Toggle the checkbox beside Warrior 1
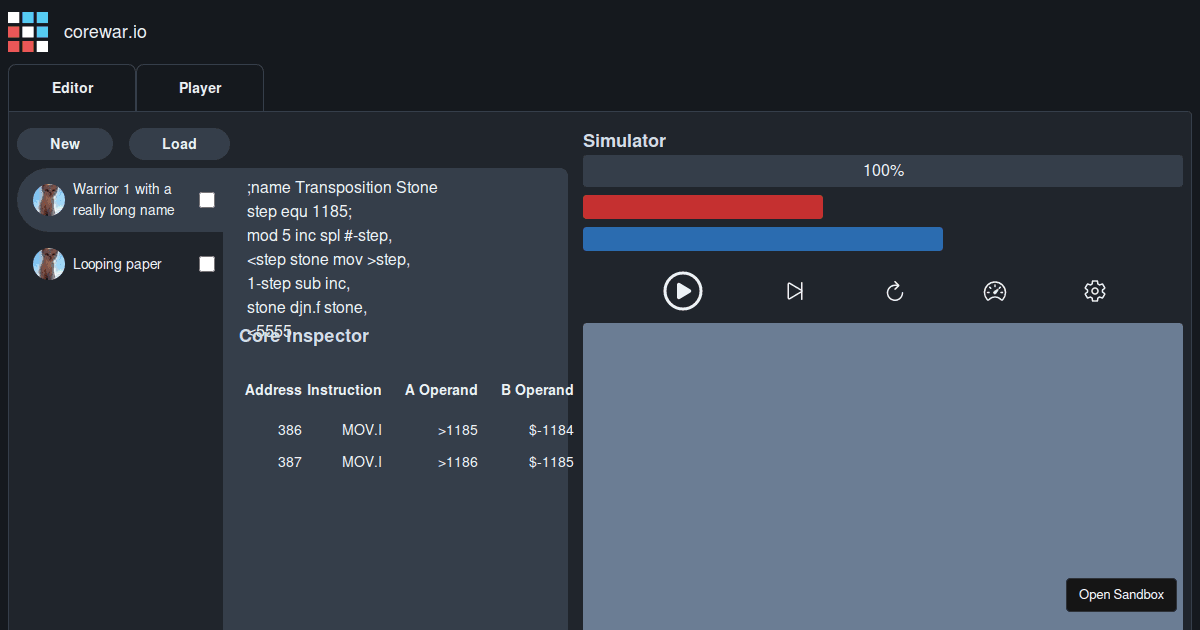 click(x=207, y=200)
